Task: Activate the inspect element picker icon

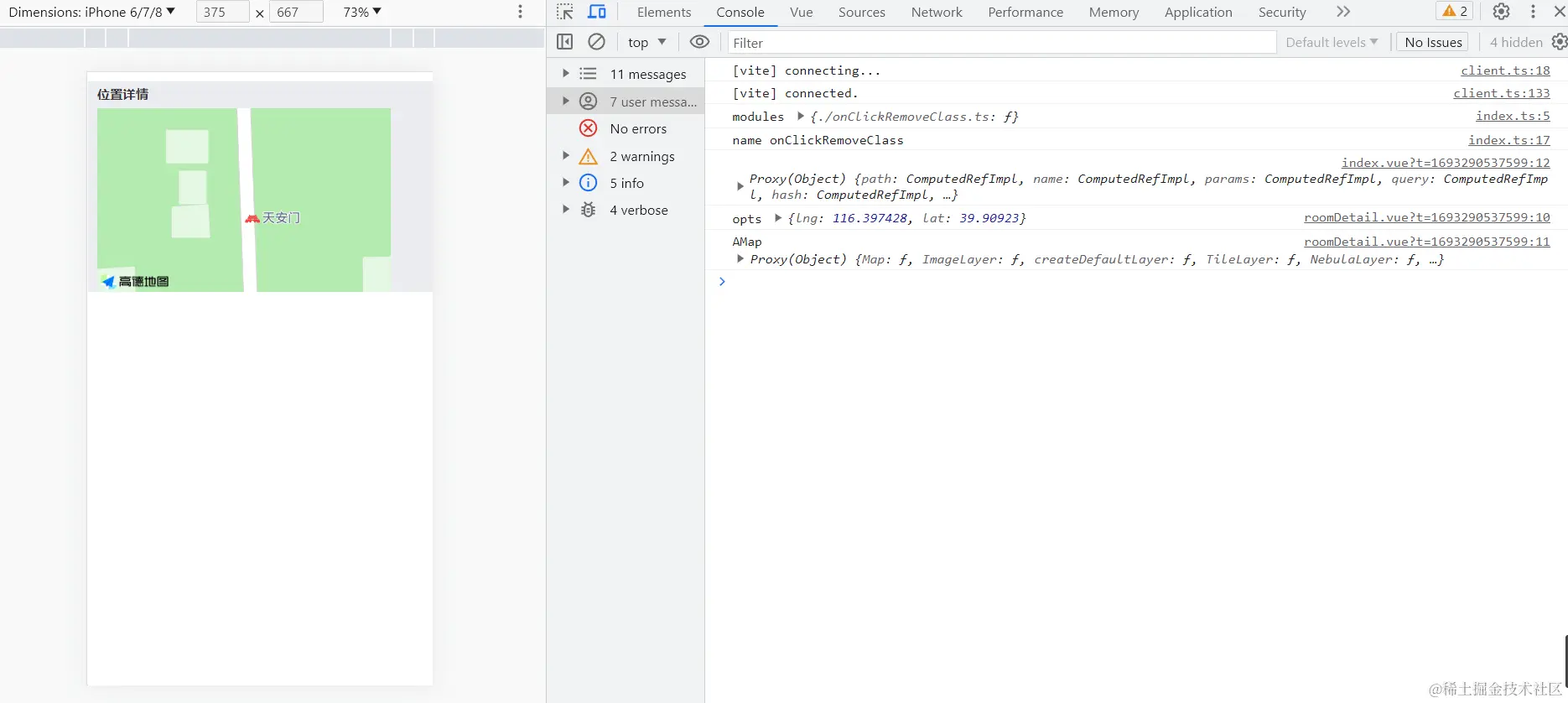Action: (x=565, y=12)
